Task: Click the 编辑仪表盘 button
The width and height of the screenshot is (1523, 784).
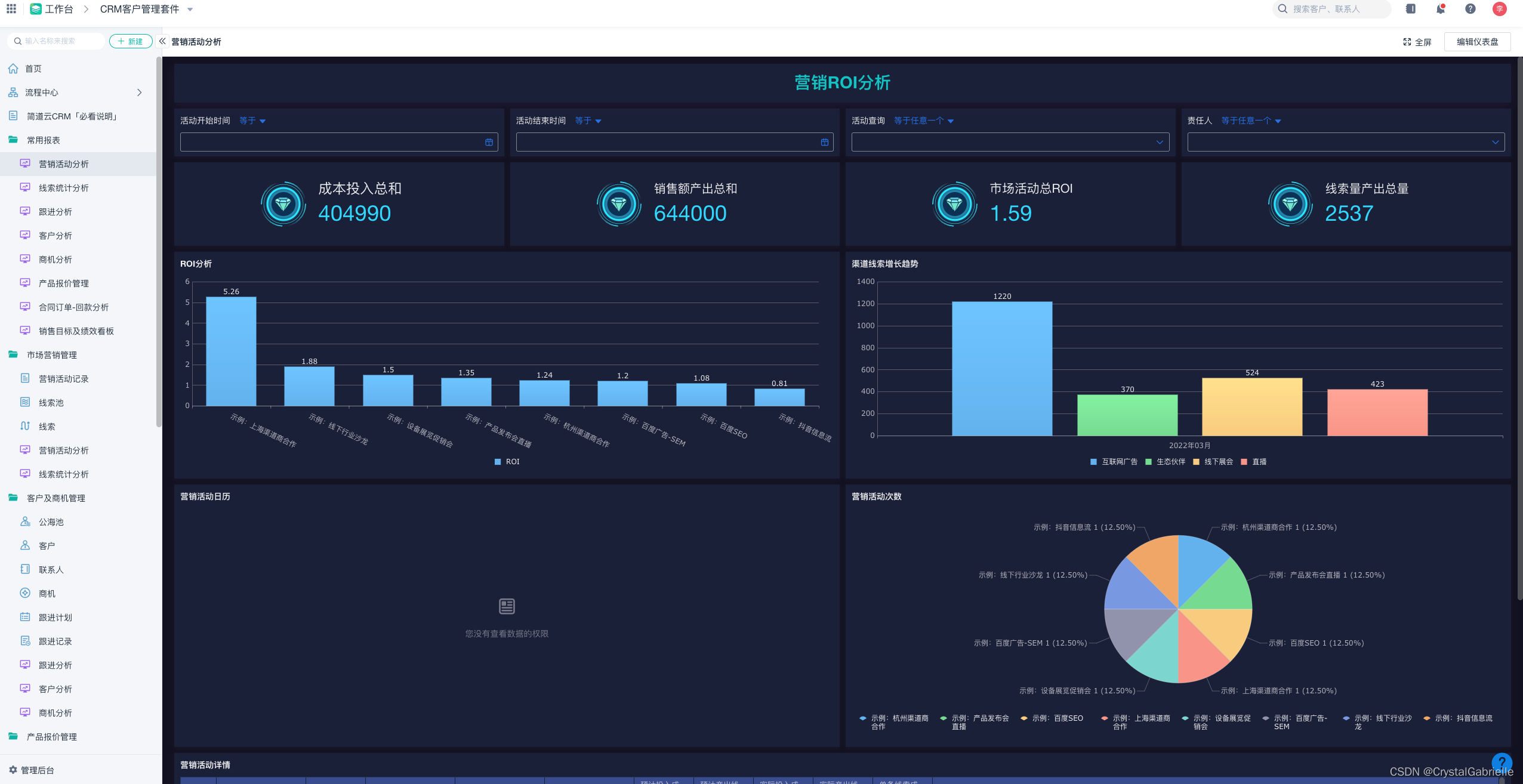Action: tap(1477, 42)
